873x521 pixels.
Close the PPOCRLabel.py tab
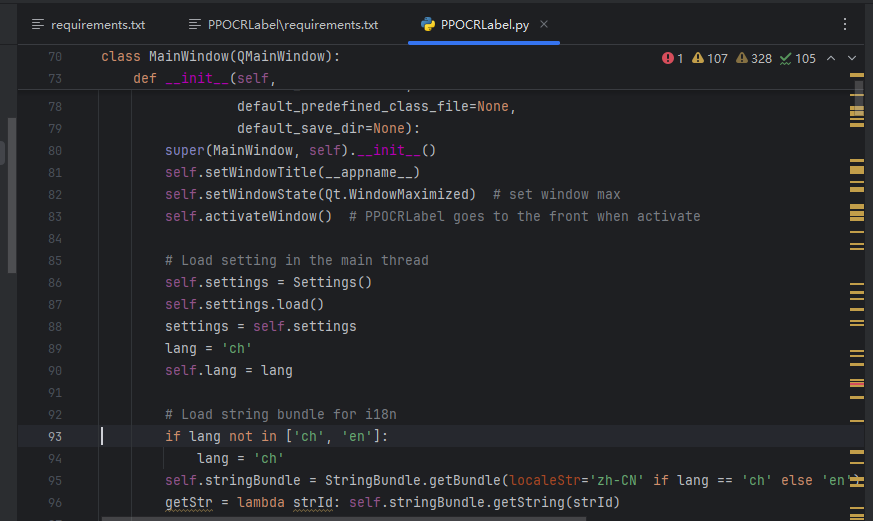[x=544, y=24]
